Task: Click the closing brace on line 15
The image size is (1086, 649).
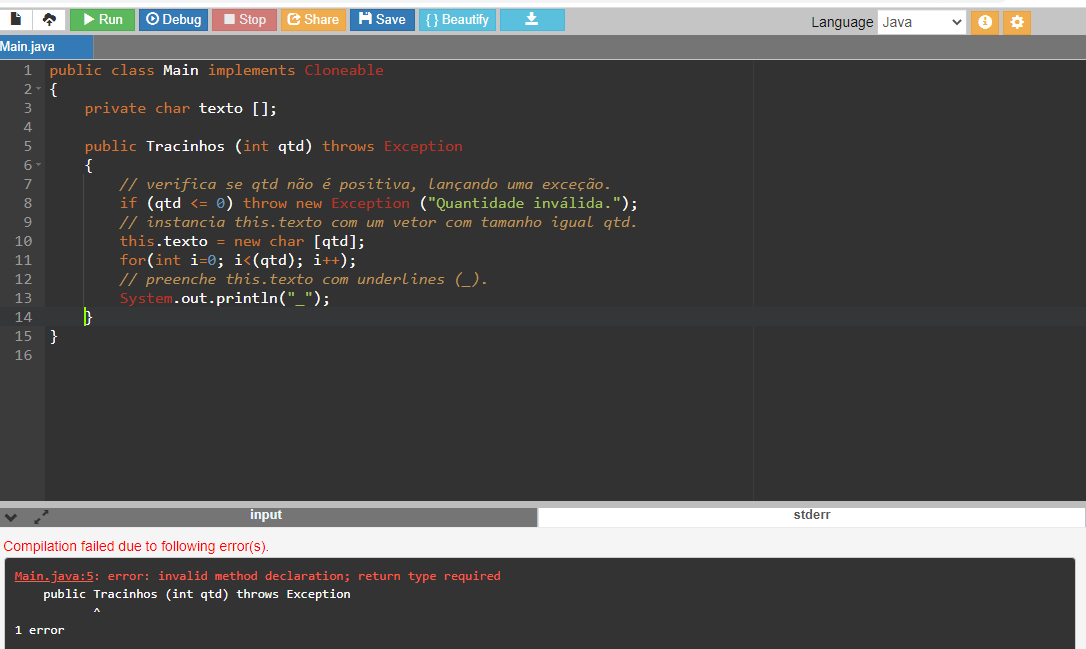Action: [x=54, y=337]
